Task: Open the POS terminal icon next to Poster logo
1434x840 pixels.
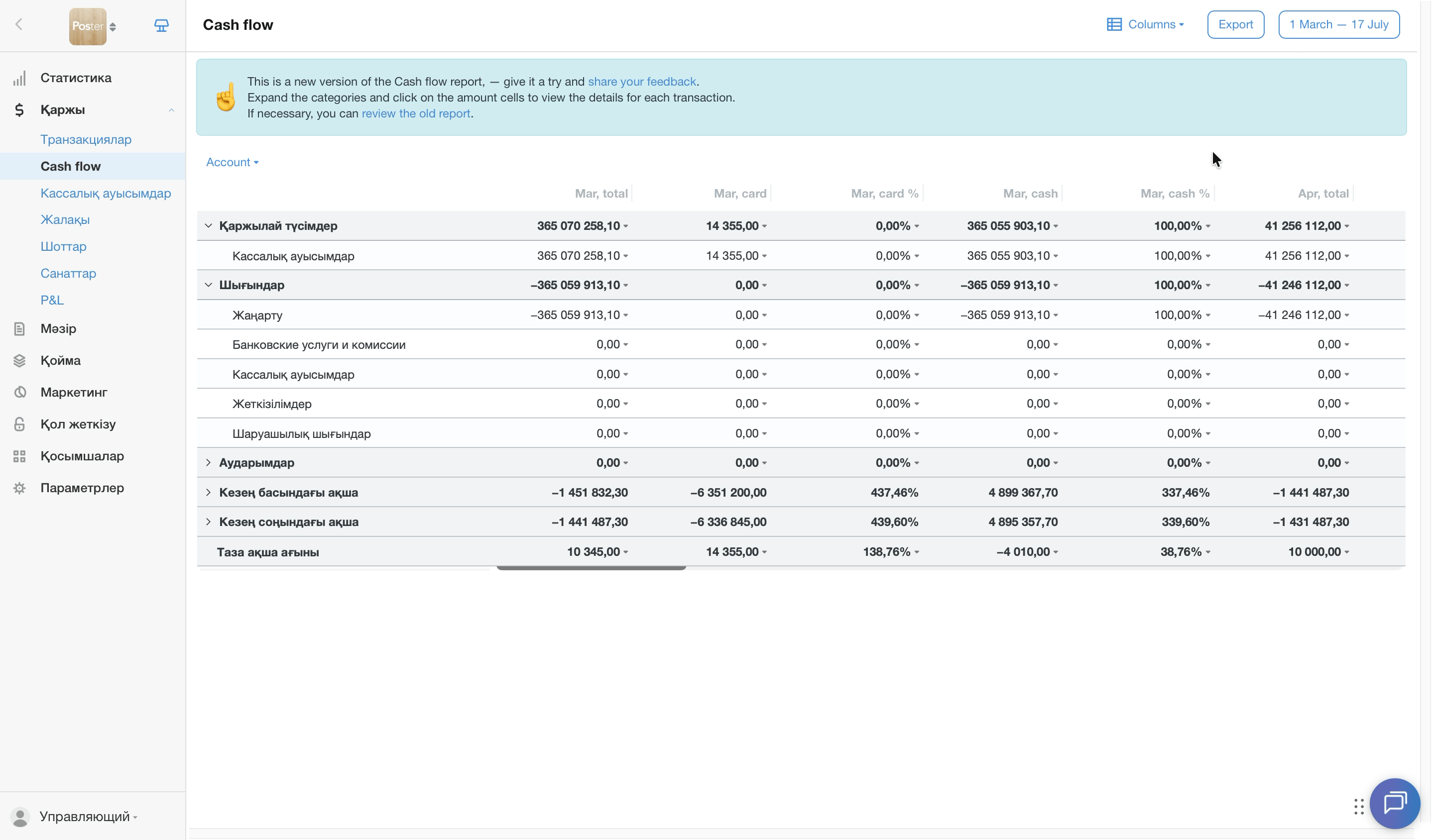Action: tap(162, 25)
